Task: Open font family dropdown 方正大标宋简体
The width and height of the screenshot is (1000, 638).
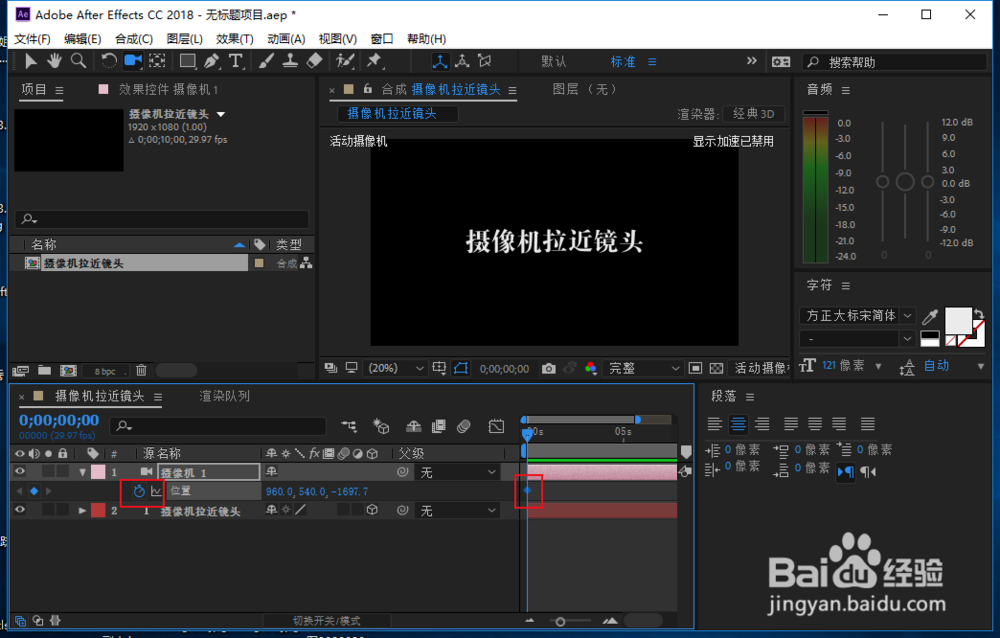Action: coord(857,316)
